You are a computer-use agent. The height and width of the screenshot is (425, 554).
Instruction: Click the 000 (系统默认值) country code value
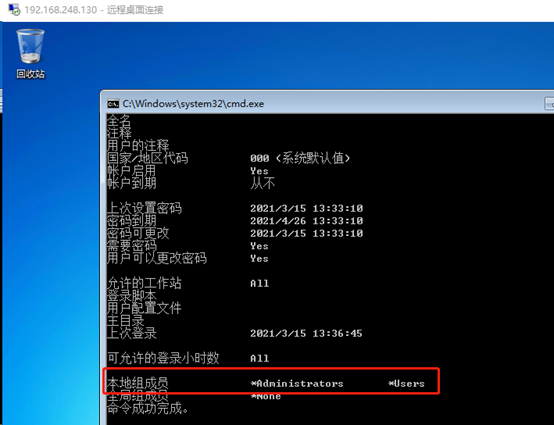click(300, 158)
